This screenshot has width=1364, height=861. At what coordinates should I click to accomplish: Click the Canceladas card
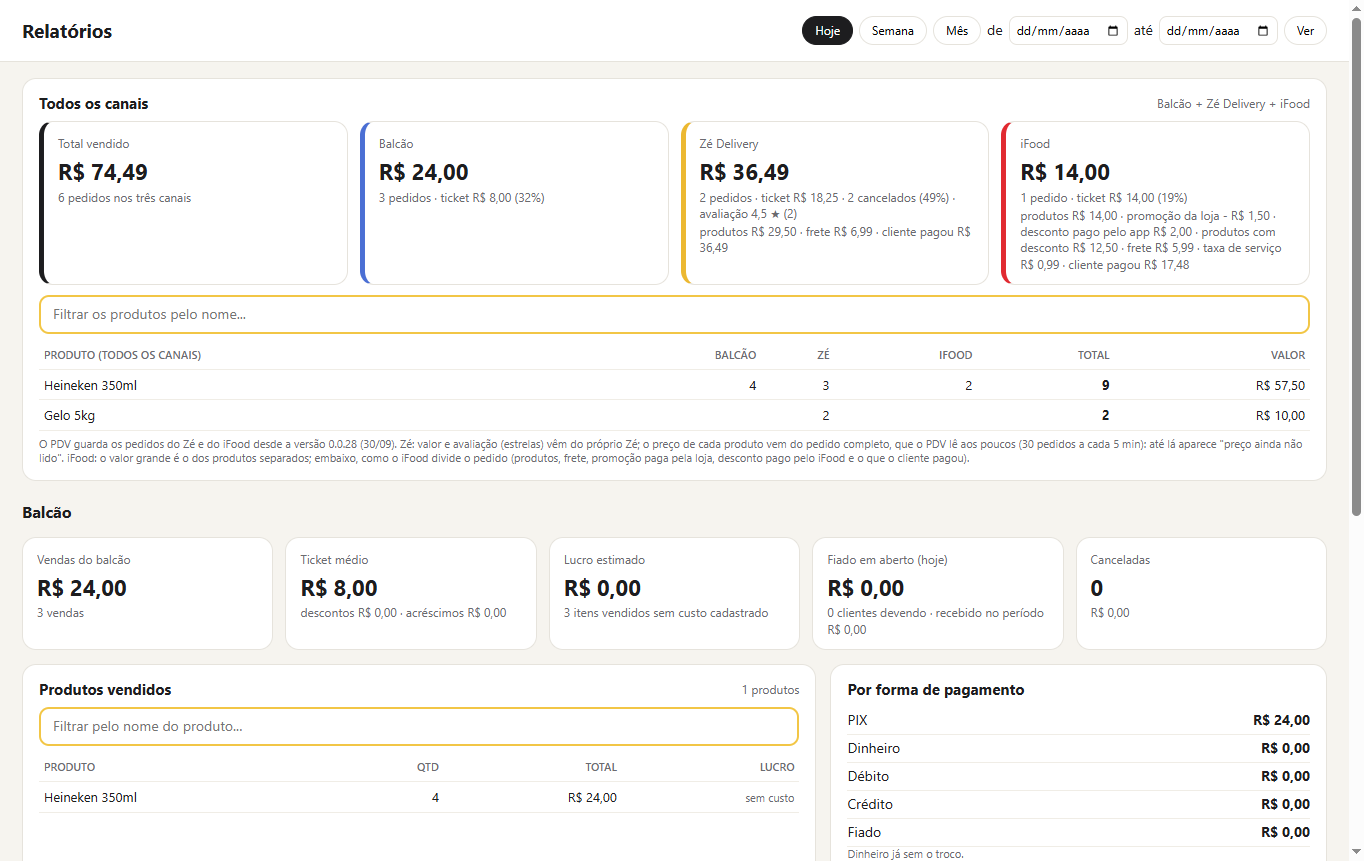pos(1201,594)
